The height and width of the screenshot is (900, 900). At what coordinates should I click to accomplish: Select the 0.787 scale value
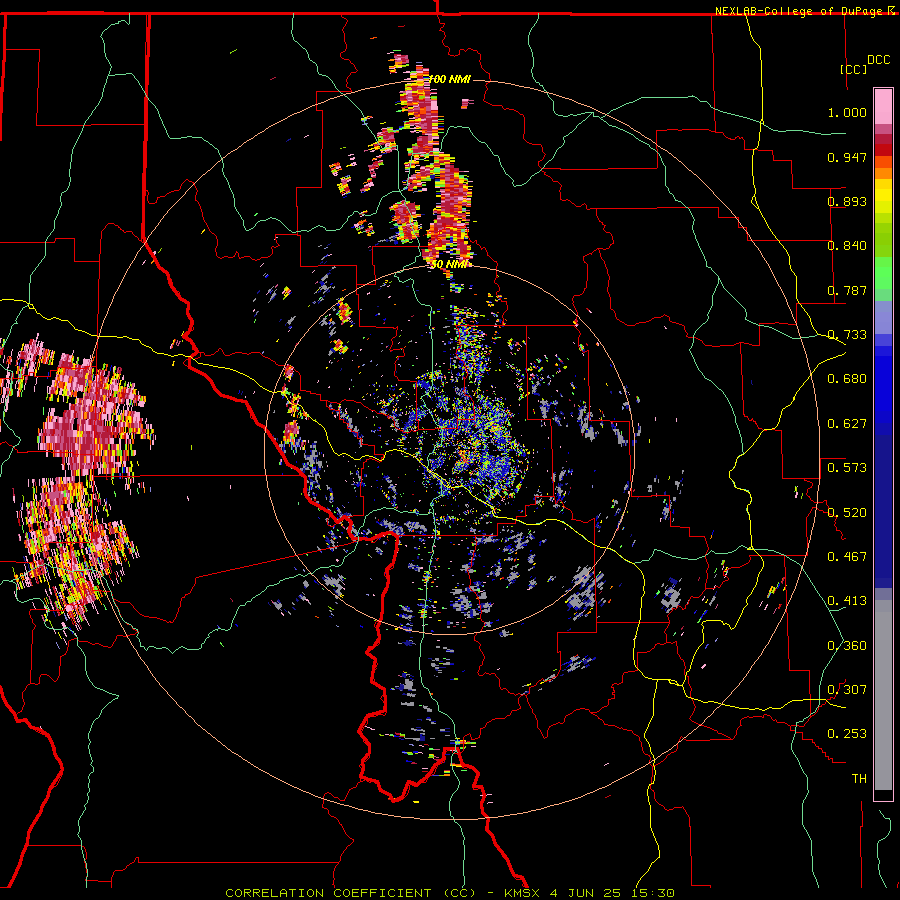tap(847, 290)
